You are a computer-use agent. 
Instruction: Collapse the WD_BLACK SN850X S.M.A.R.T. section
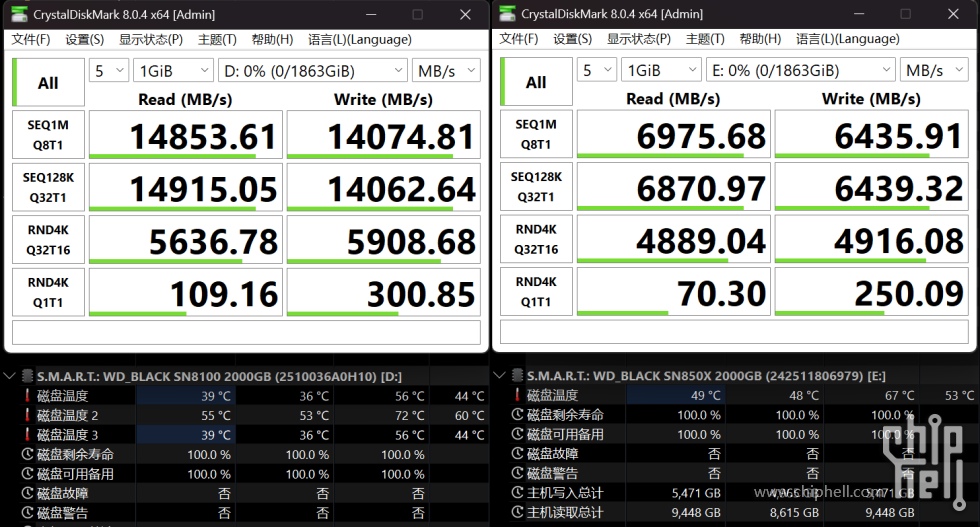[x=499, y=375]
